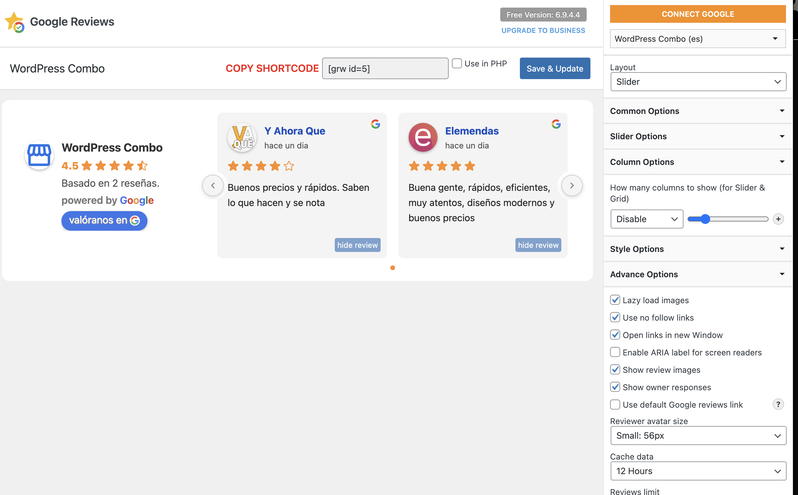This screenshot has height=495, width=798.
Task: Open Y Ahora Que reviewer name link
Action: coord(295,131)
